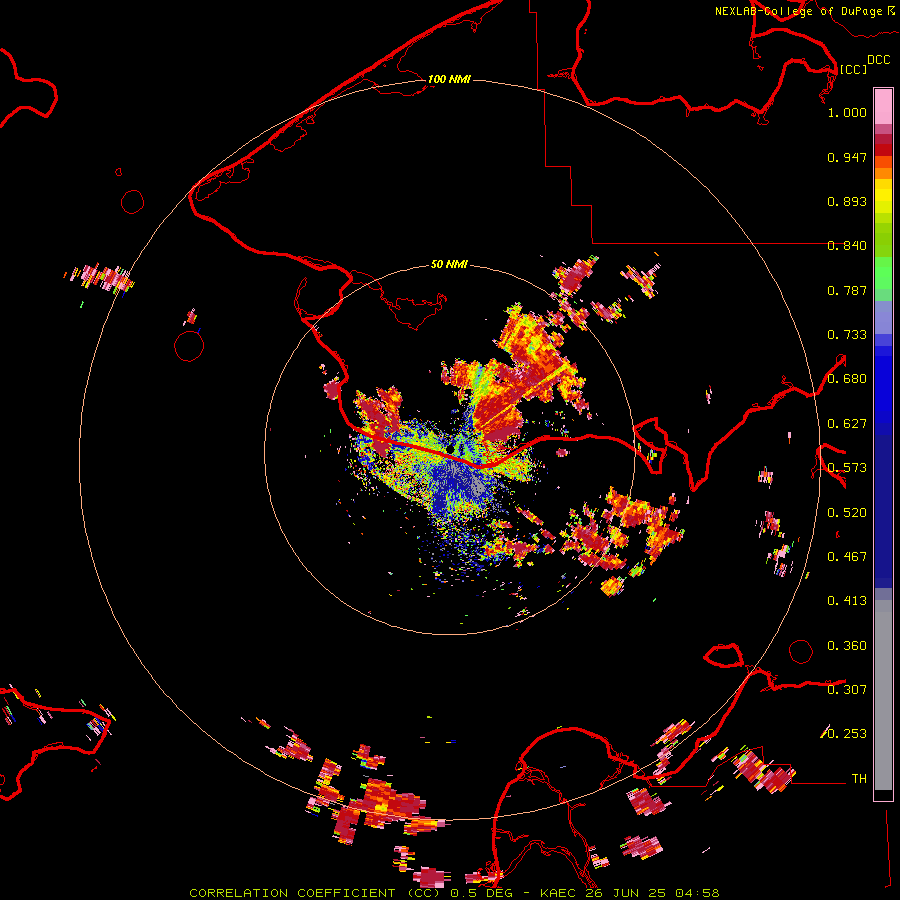
Task: Select the 100 NMI range ring label
Action: (x=449, y=79)
